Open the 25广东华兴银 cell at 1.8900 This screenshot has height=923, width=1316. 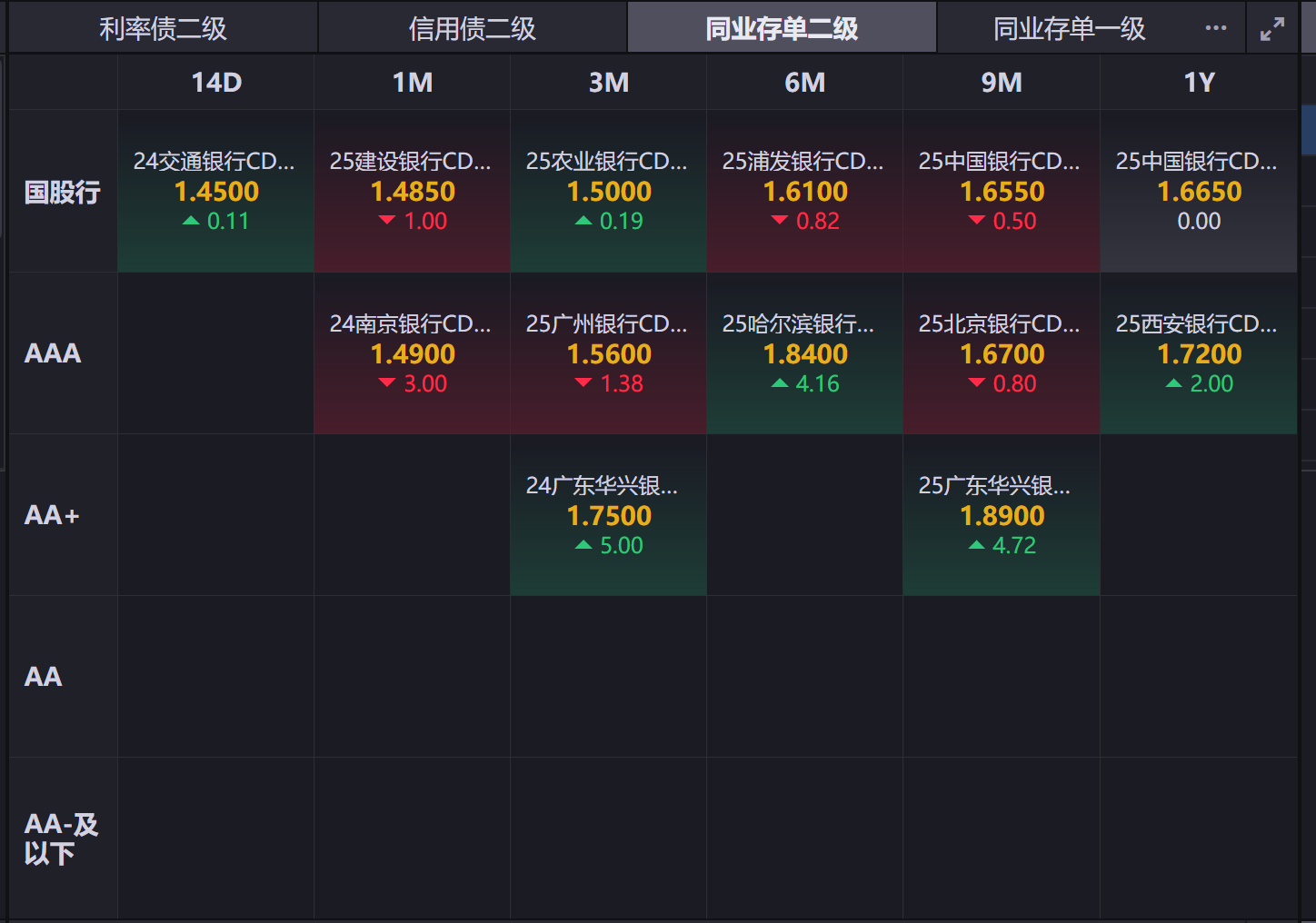[1002, 515]
